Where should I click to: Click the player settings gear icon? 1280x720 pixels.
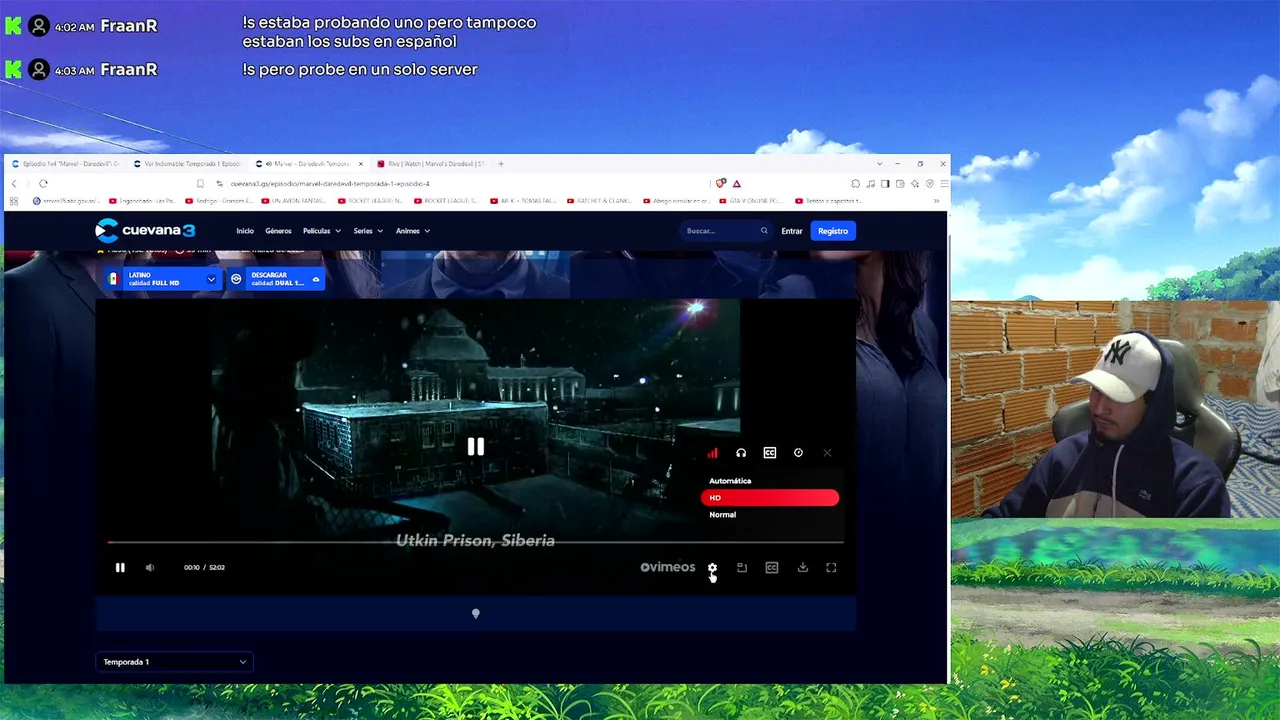[x=712, y=567]
